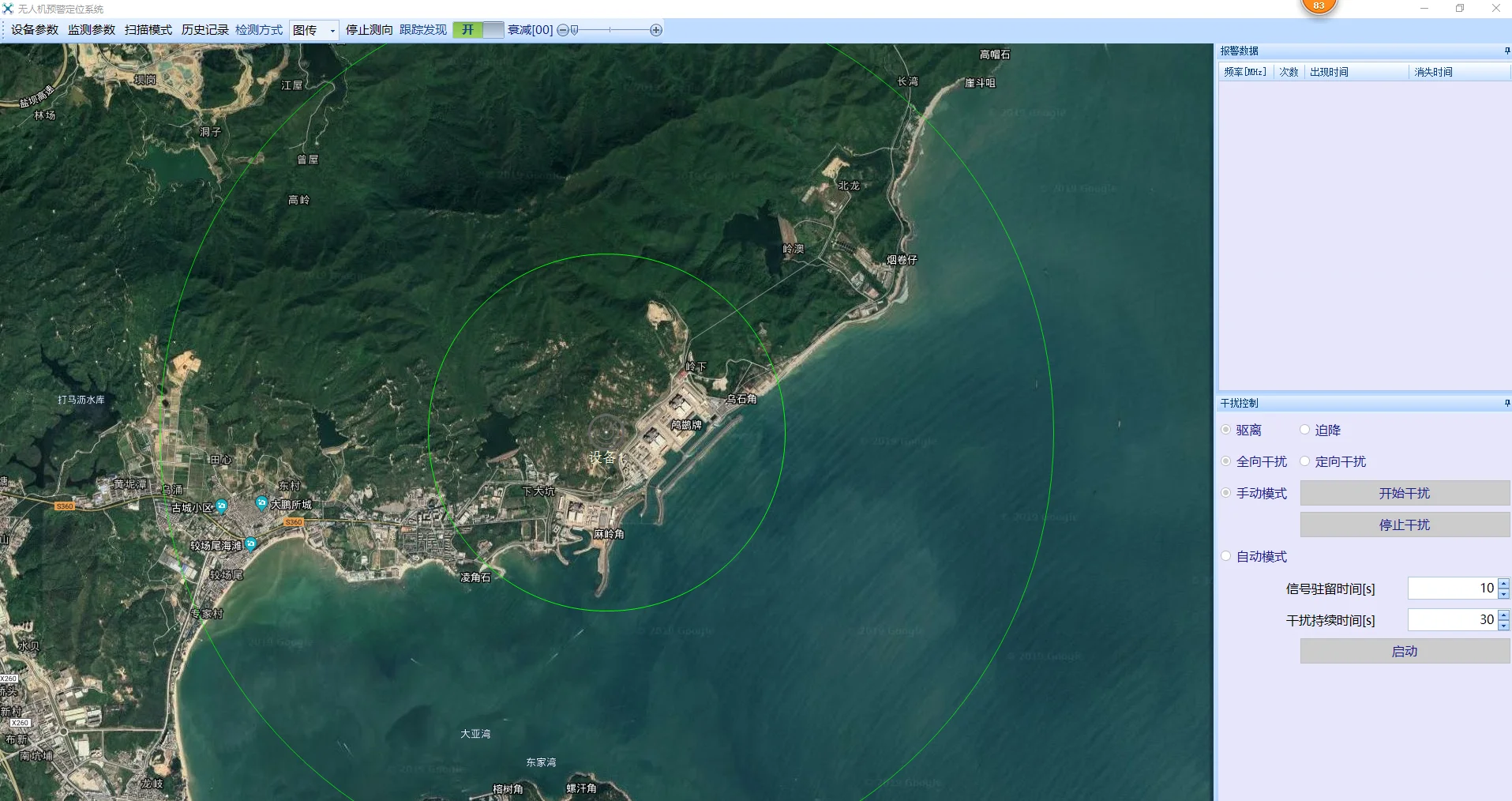Decrease attenuation with the minus icon
Image resolution: width=1512 pixels, height=801 pixels.
pos(562,30)
